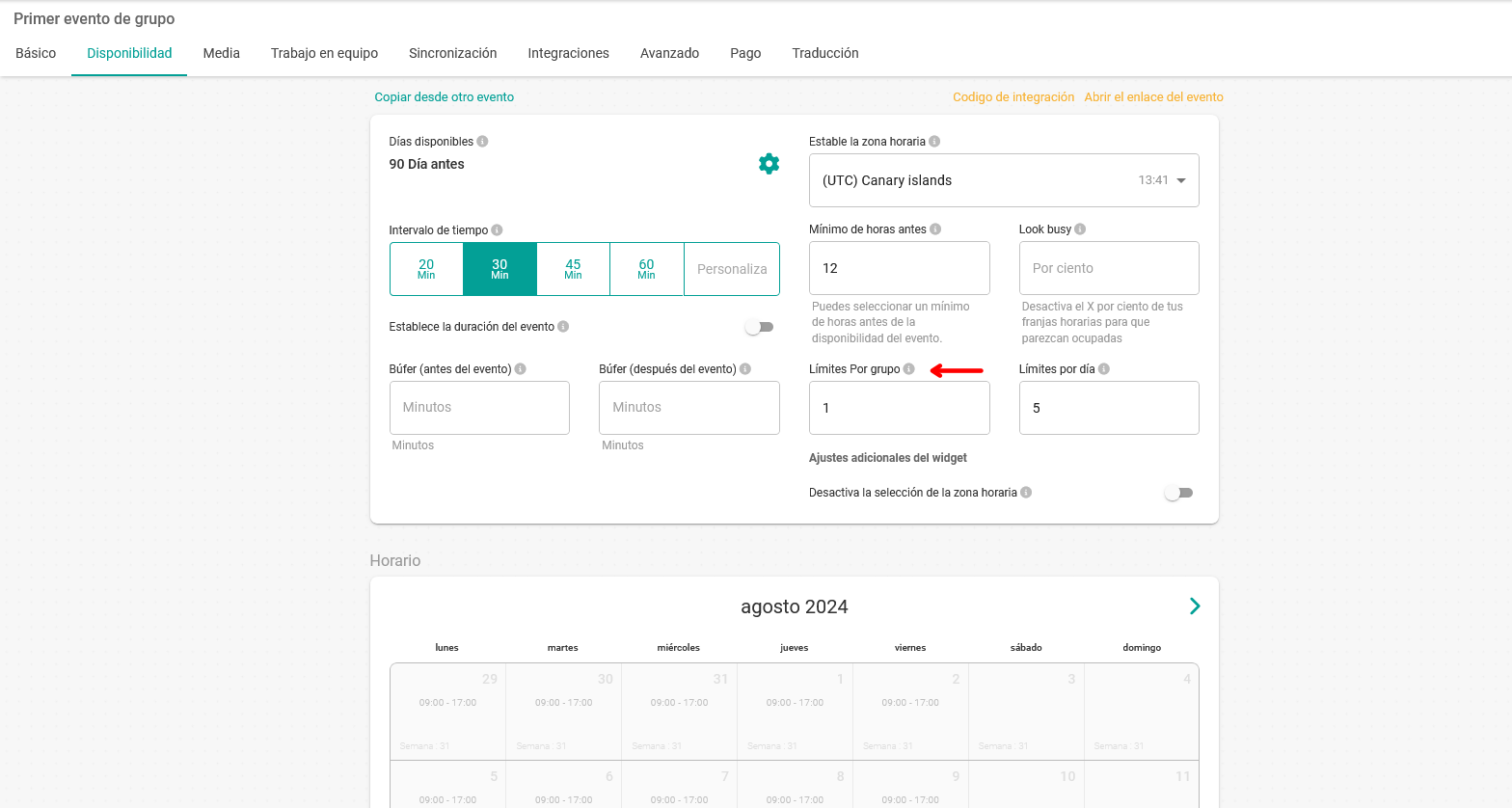
Task: Toggle Desactiva la selección de la zona horaria
Action: tap(1179, 493)
